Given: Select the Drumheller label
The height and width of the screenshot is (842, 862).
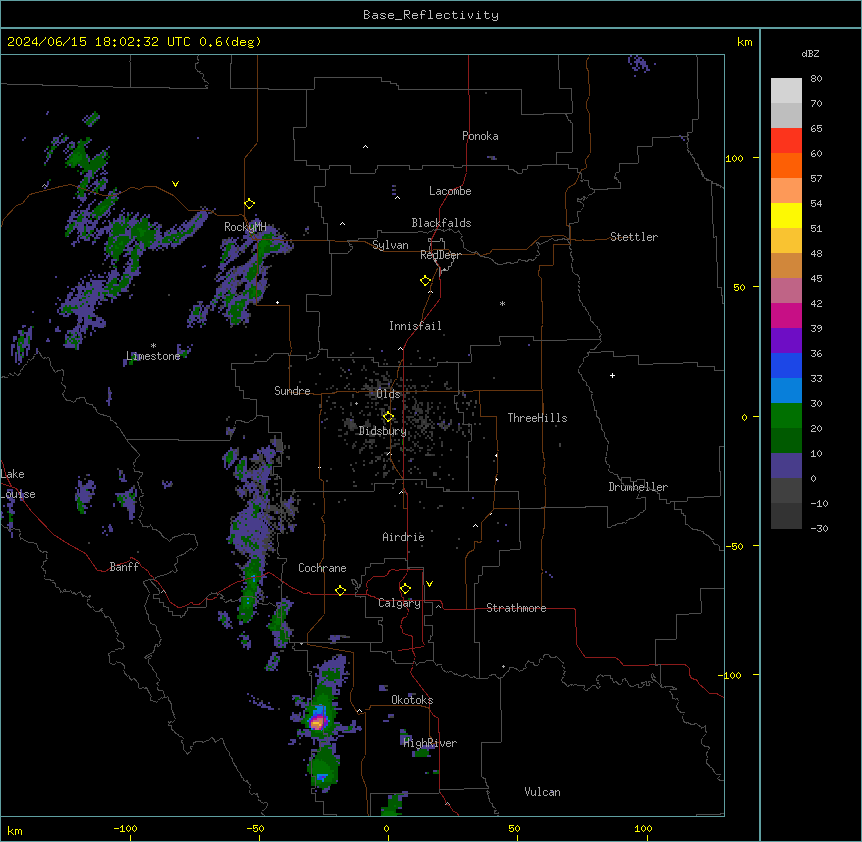Looking at the screenshot, I should coord(638,487).
